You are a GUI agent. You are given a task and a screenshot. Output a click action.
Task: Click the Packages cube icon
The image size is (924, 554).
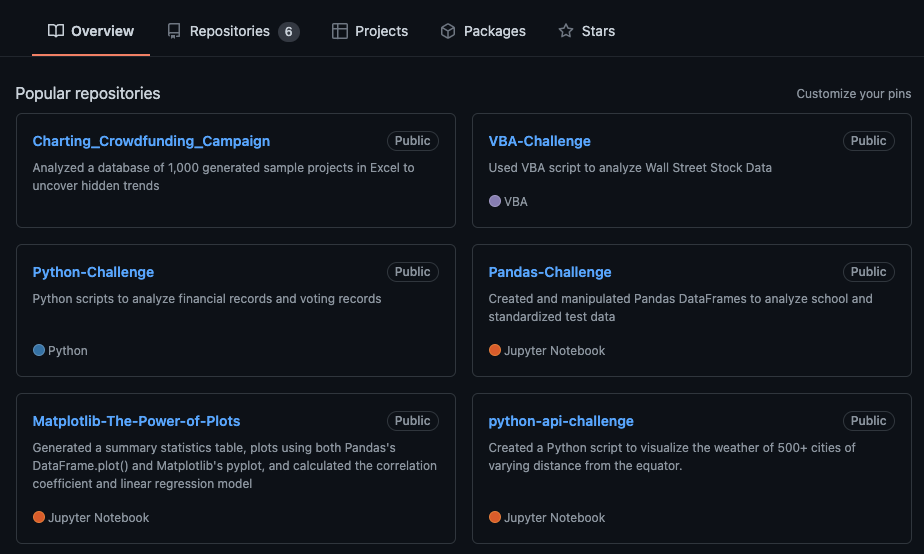(x=448, y=31)
